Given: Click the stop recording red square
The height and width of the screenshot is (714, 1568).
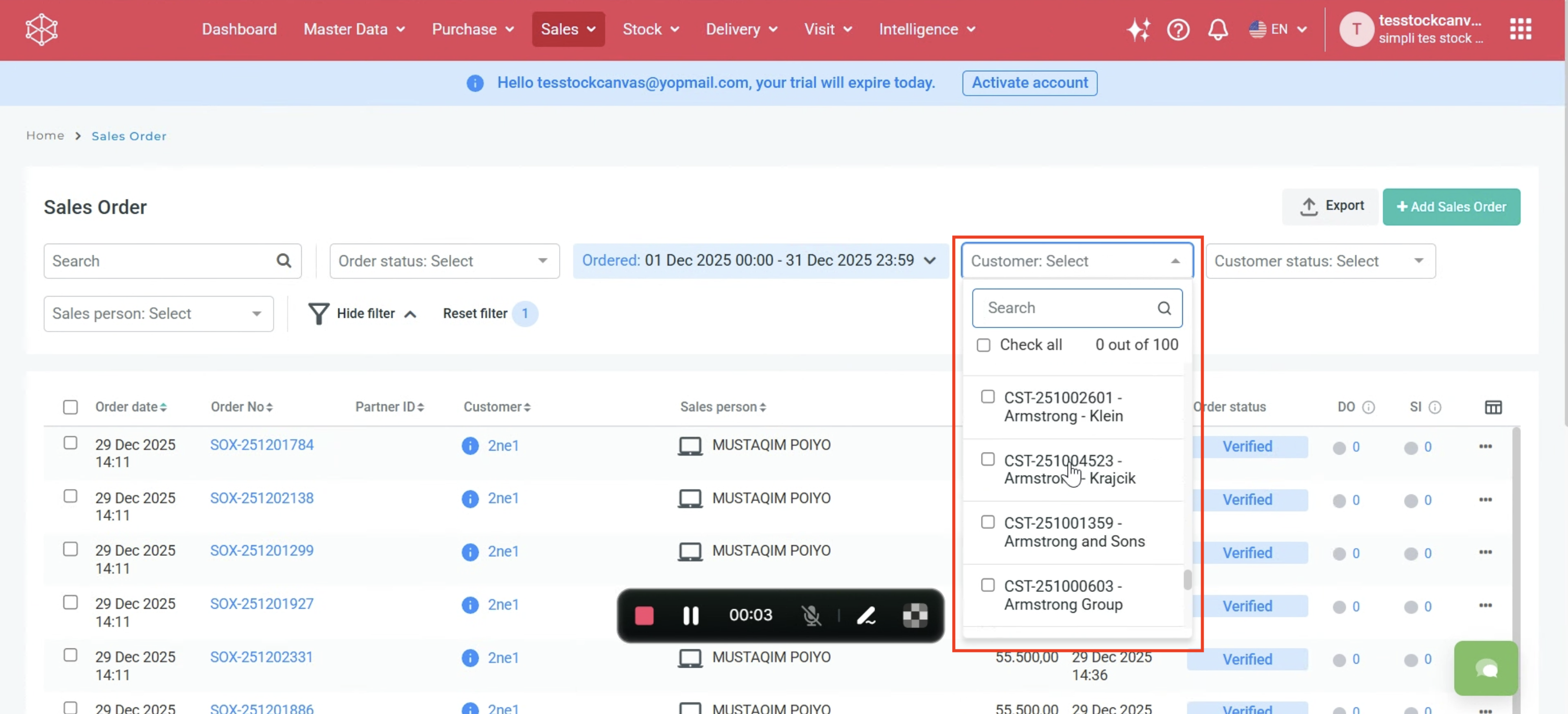Looking at the screenshot, I should tap(644, 615).
